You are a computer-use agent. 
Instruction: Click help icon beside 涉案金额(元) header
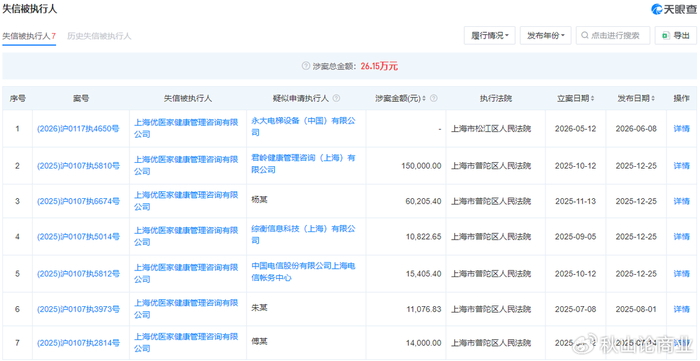(433, 99)
